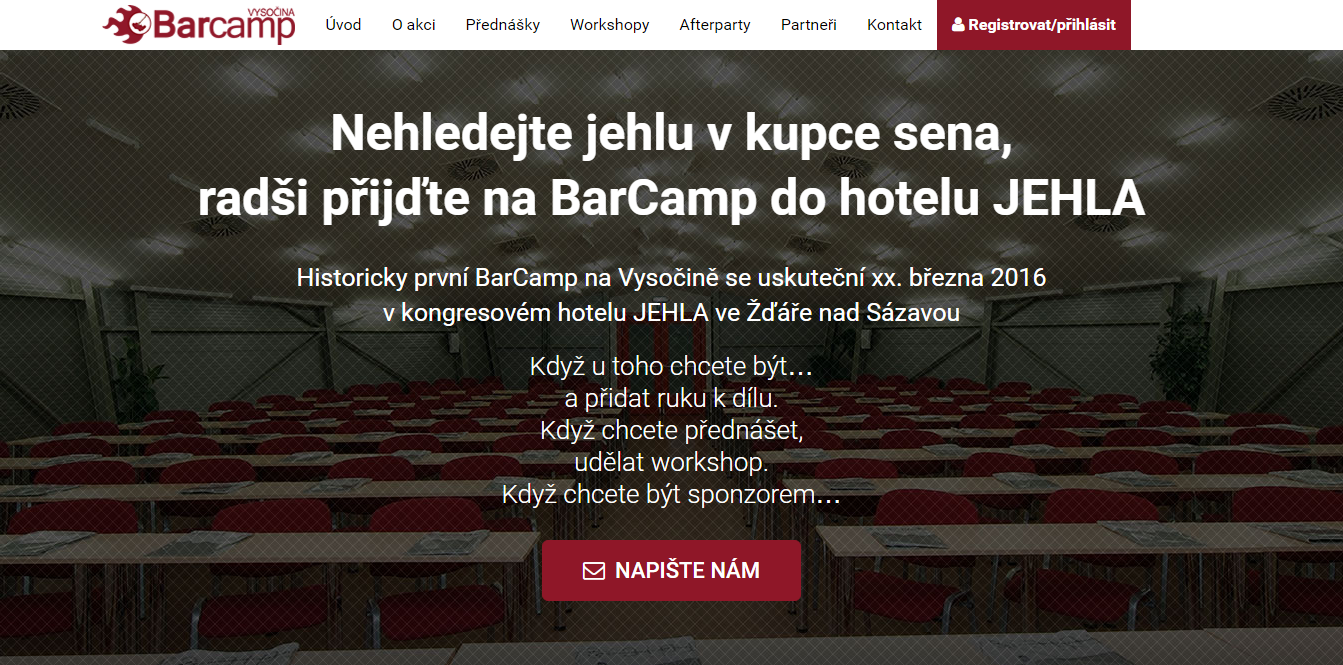Jump to the Kontakt section
Screen dimensions: 1343x665
pos(895,25)
